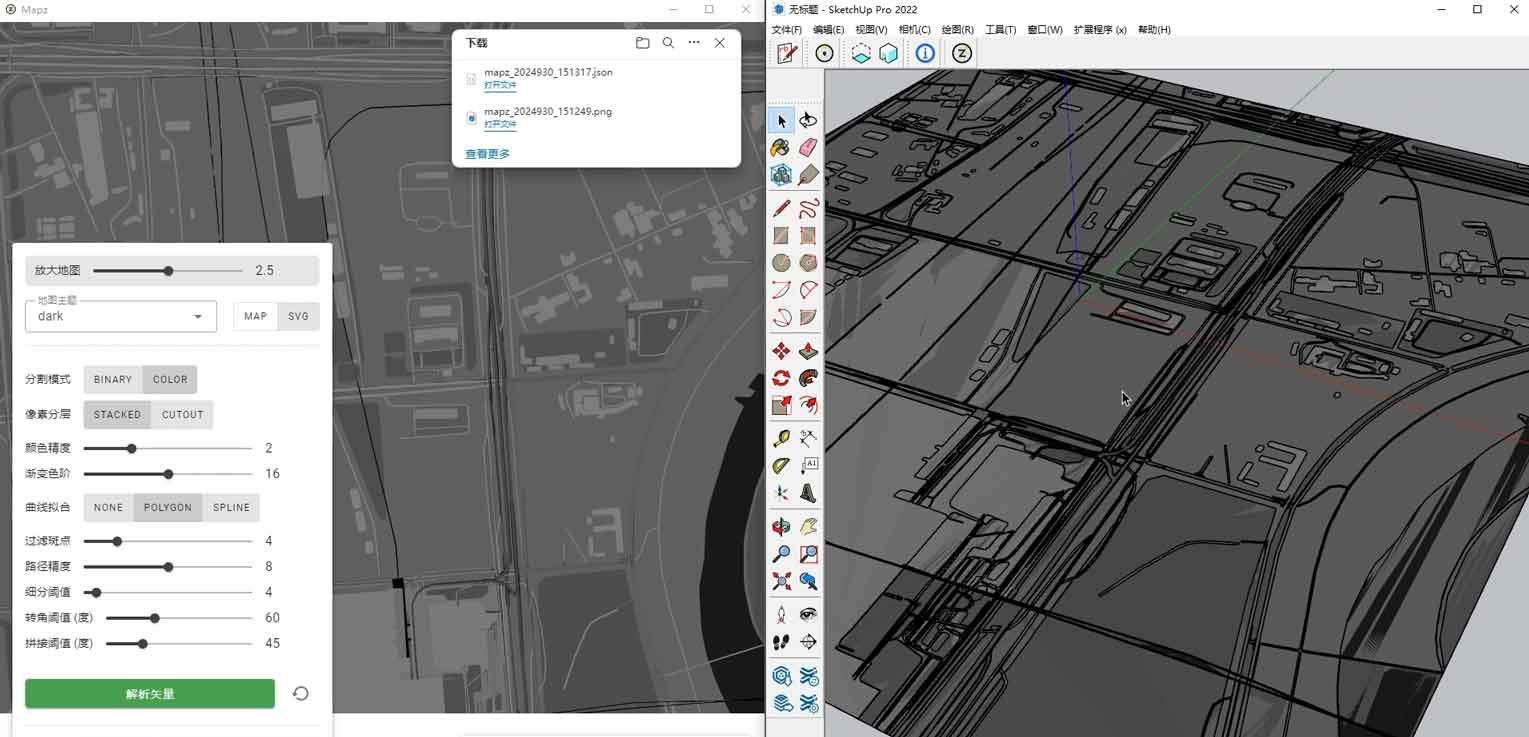Click search icon in downloads popup
The image size is (1529, 737).
coord(668,43)
